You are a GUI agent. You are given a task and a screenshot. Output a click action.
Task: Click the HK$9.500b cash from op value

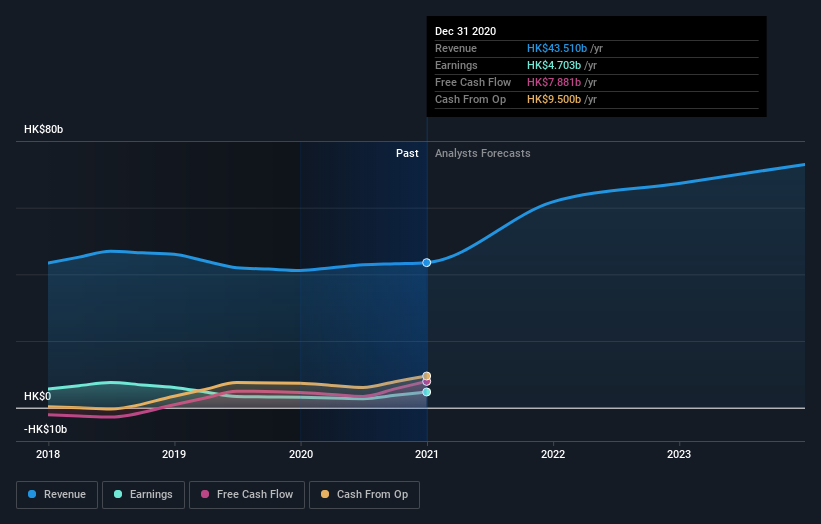click(x=554, y=99)
